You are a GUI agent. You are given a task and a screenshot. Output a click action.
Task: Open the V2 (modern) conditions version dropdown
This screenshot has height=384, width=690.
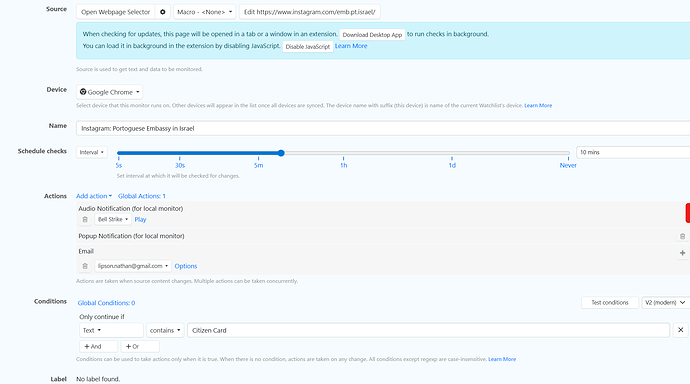(x=665, y=302)
